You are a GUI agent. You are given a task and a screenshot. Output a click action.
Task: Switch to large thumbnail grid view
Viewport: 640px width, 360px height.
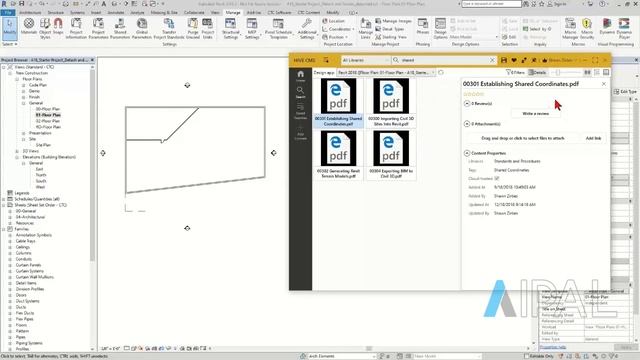[x=587, y=72]
